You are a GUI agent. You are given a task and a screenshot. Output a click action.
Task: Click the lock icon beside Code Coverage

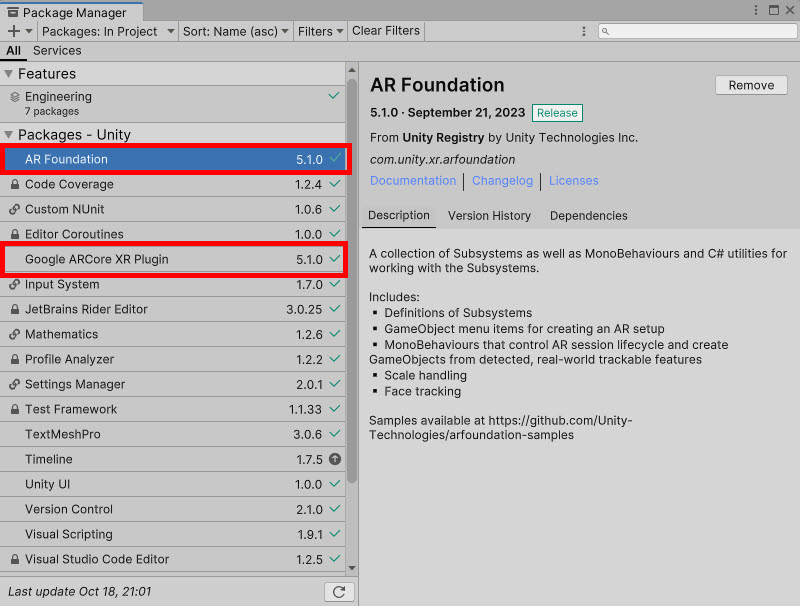pos(15,184)
